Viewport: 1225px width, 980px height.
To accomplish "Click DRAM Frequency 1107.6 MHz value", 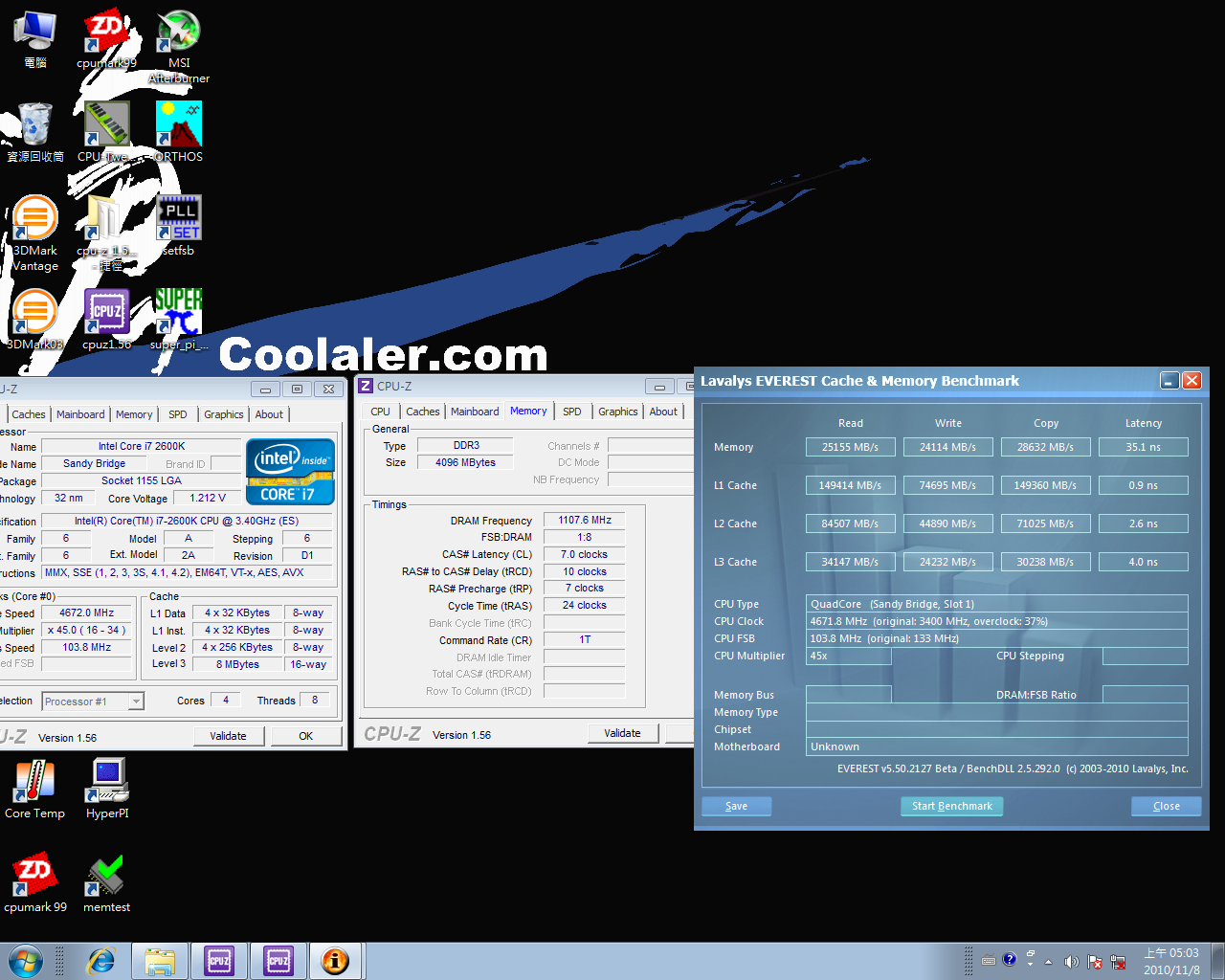I will 585,520.
